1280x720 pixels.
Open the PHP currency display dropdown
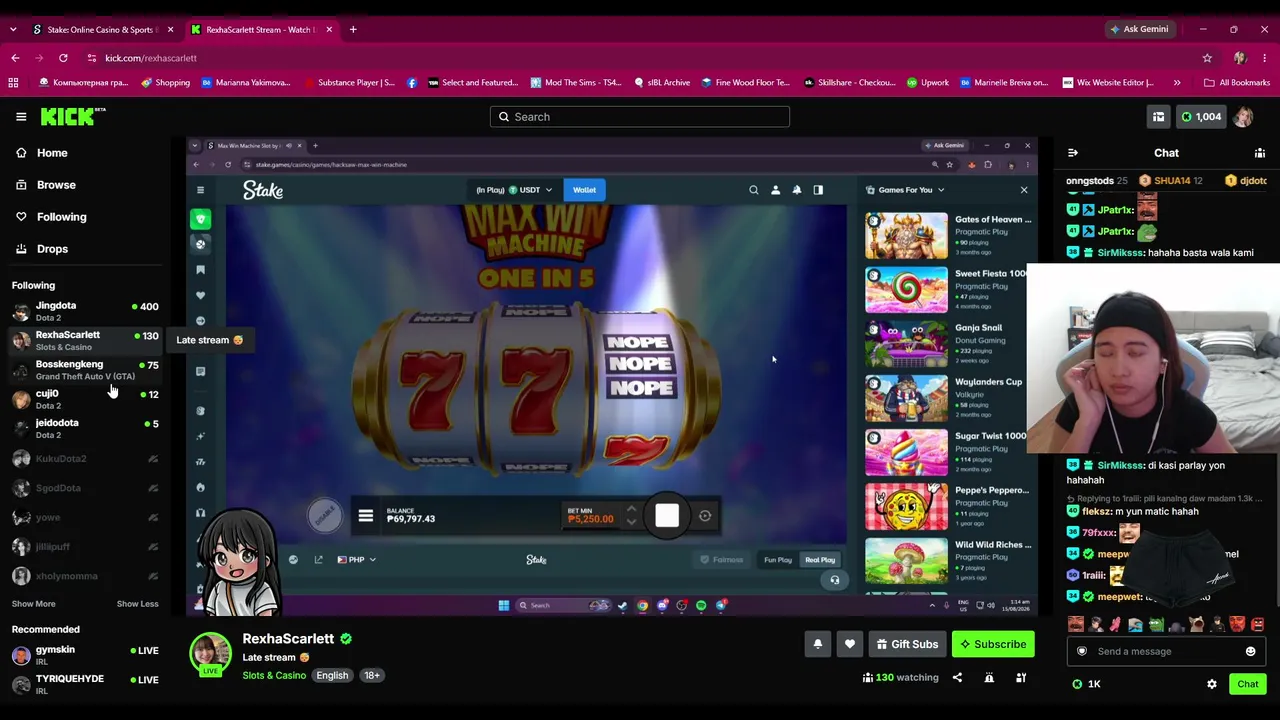tap(356, 560)
